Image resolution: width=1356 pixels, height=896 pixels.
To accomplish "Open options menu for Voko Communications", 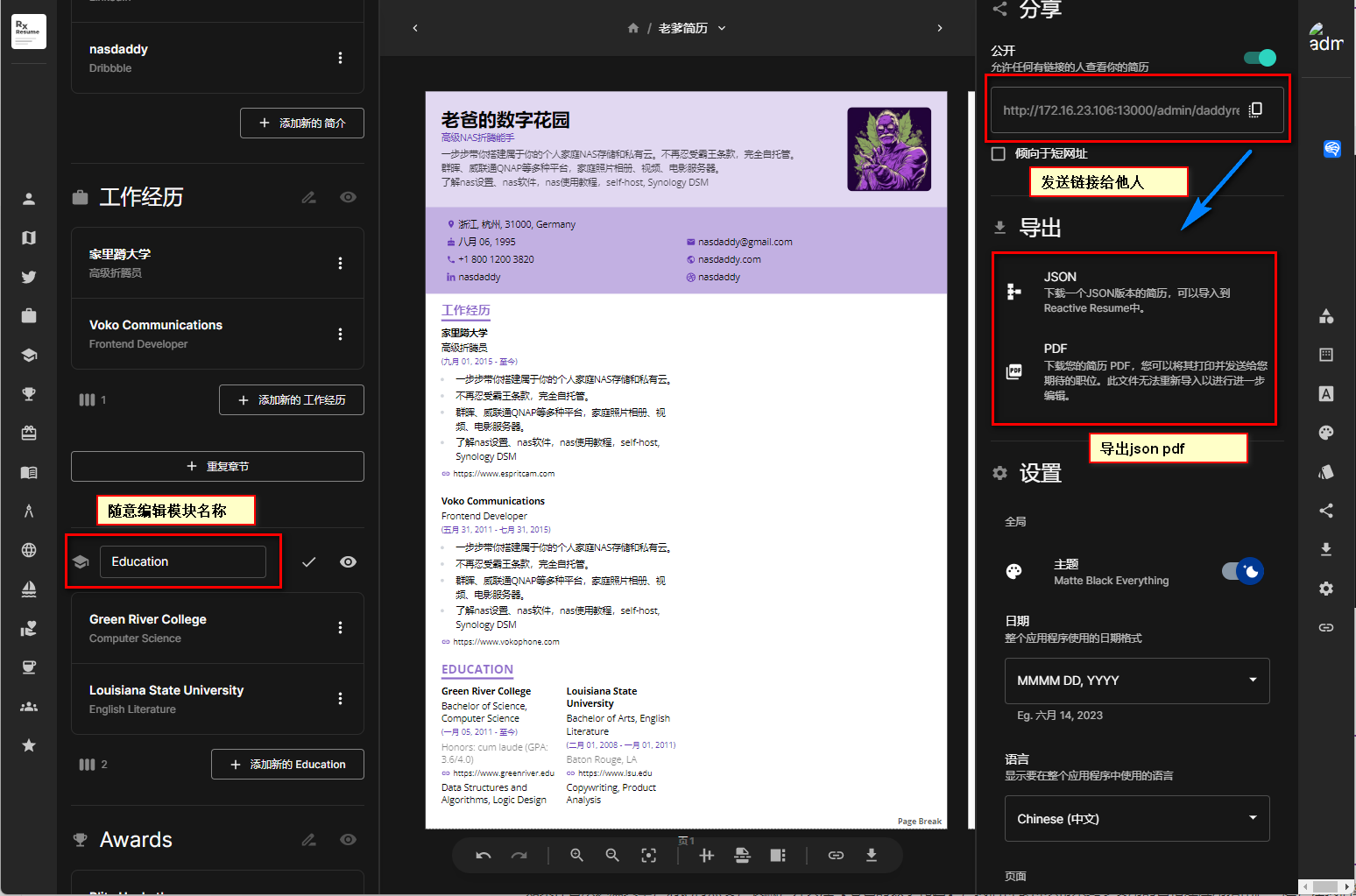I will [340, 335].
